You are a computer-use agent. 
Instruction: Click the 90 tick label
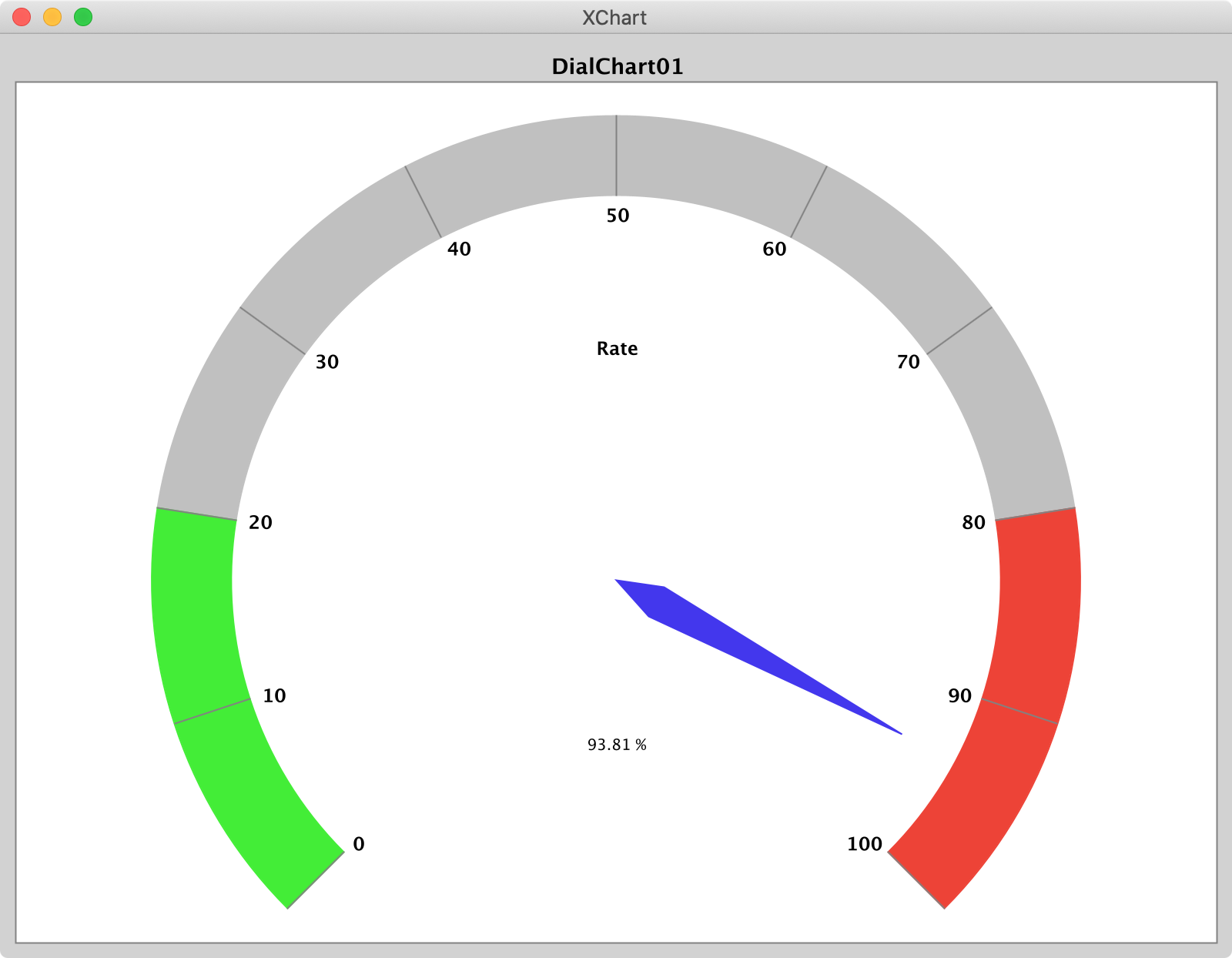(959, 696)
